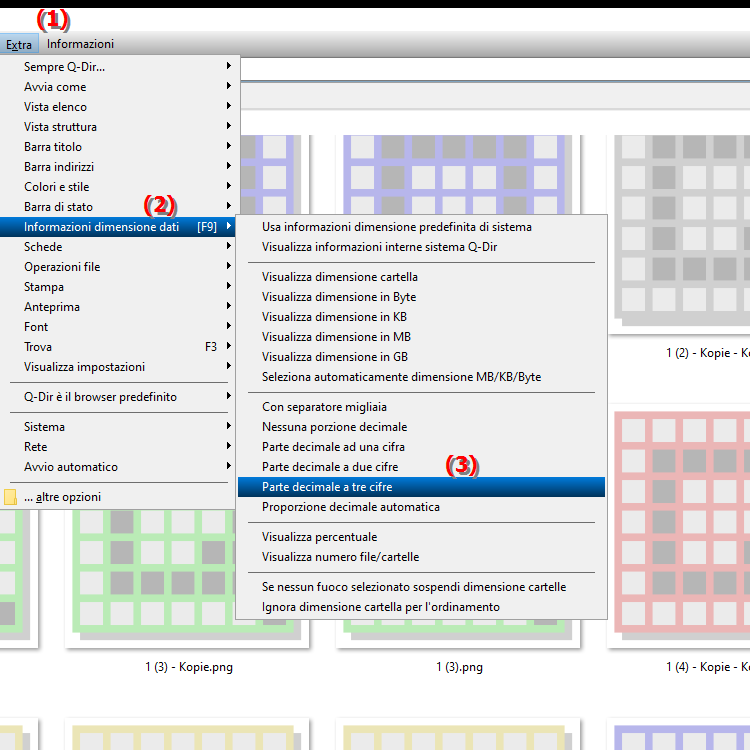The height and width of the screenshot is (750, 750).
Task: Toggle Se nessun fuoco selezionato sospendi dimensione cartelle
Action: coord(421,587)
